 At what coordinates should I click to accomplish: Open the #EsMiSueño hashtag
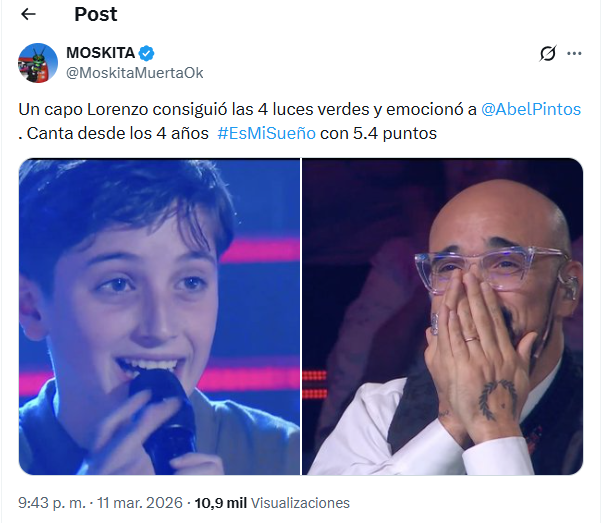[266, 134]
